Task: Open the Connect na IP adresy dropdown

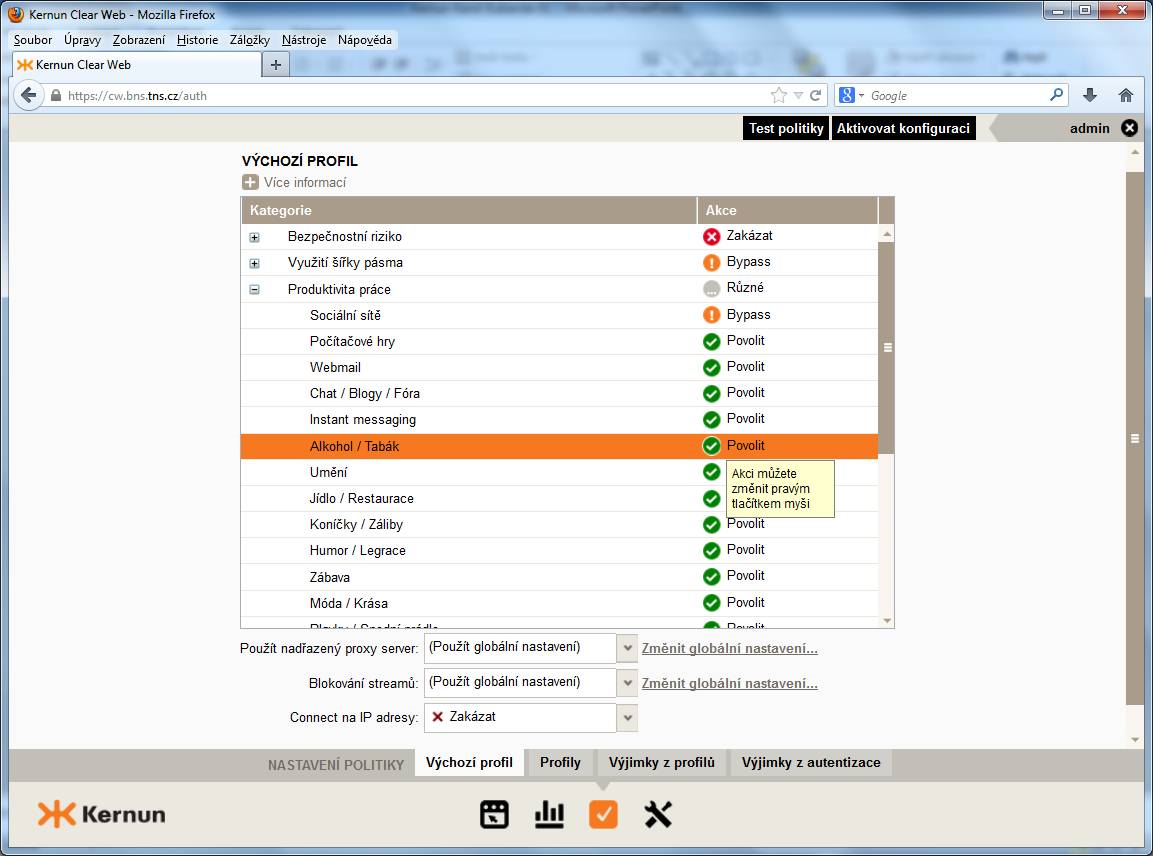Action: click(x=627, y=717)
